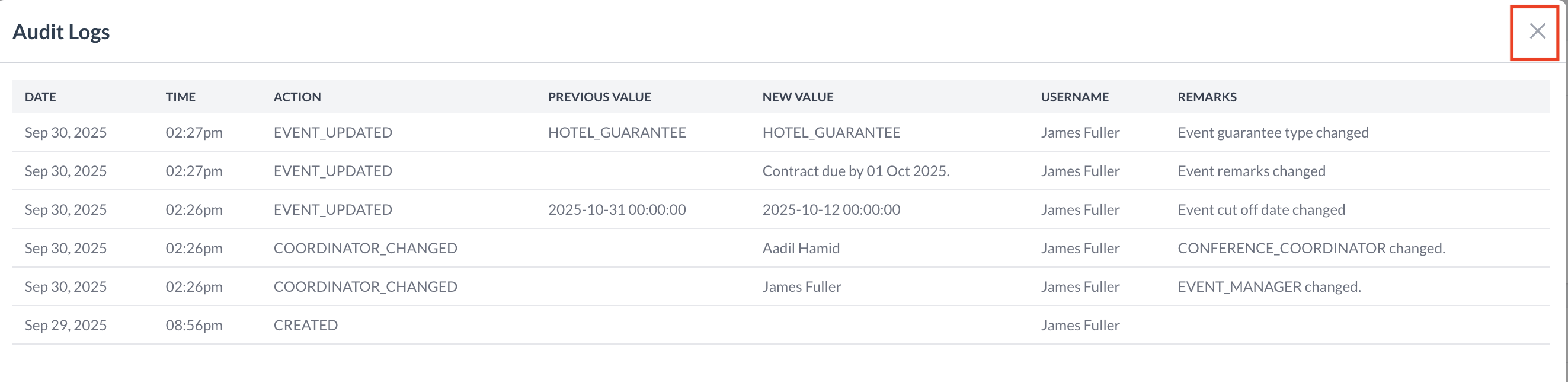
Task: Click the ACTION column header
Action: 297,97
